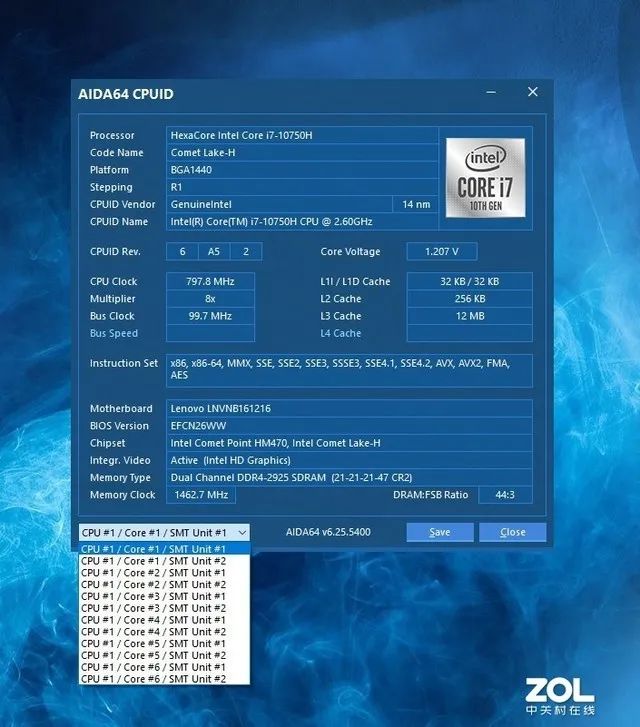640x727 pixels.
Task: Click the L2 Cache value 256 KB
Action: tap(469, 299)
